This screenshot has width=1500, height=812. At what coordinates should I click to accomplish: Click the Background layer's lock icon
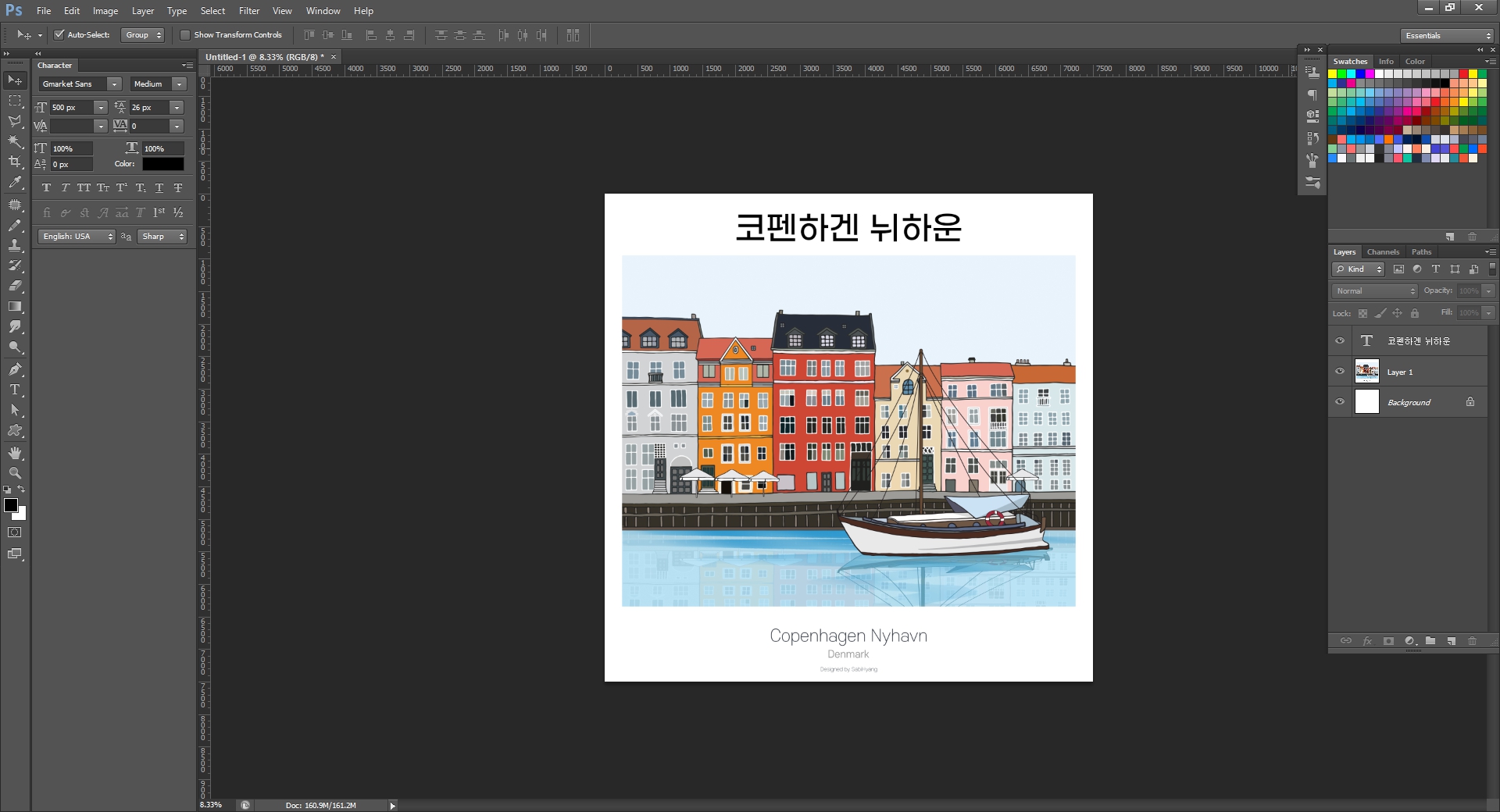(x=1470, y=402)
